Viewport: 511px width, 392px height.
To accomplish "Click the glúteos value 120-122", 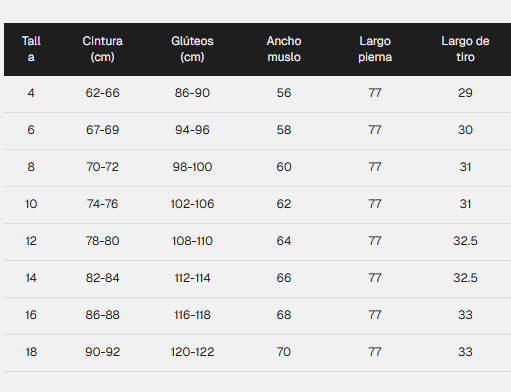I will [x=192, y=352].
